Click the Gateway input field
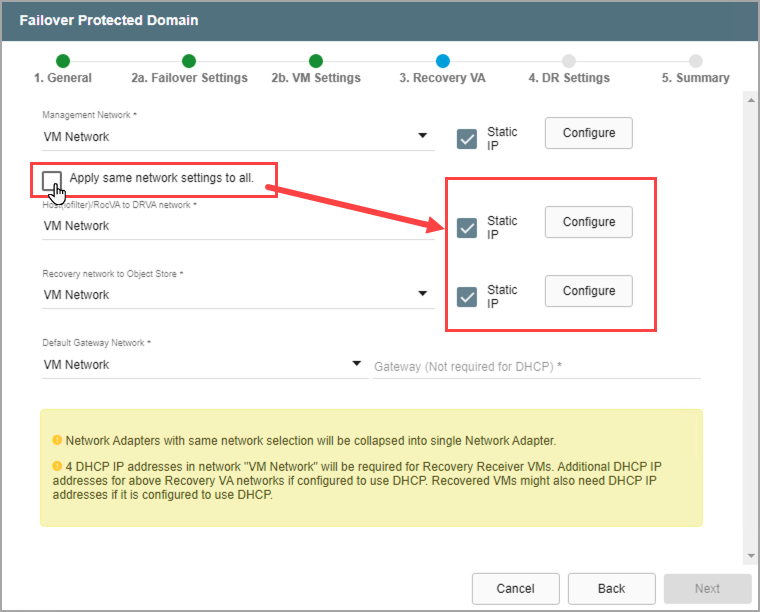Image resolution: width=760 pixels, height=612 pixels. (536, 367)
